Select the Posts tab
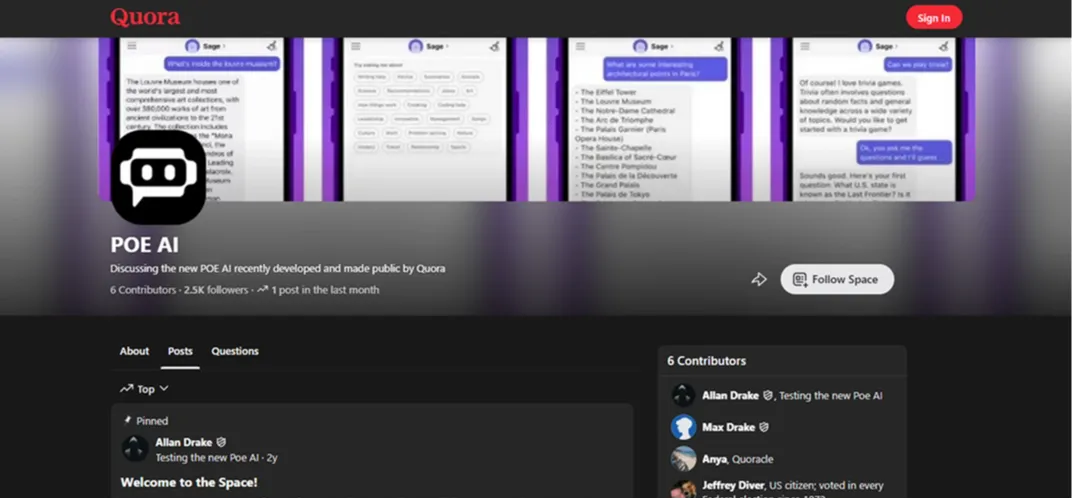 coord(180,351)
